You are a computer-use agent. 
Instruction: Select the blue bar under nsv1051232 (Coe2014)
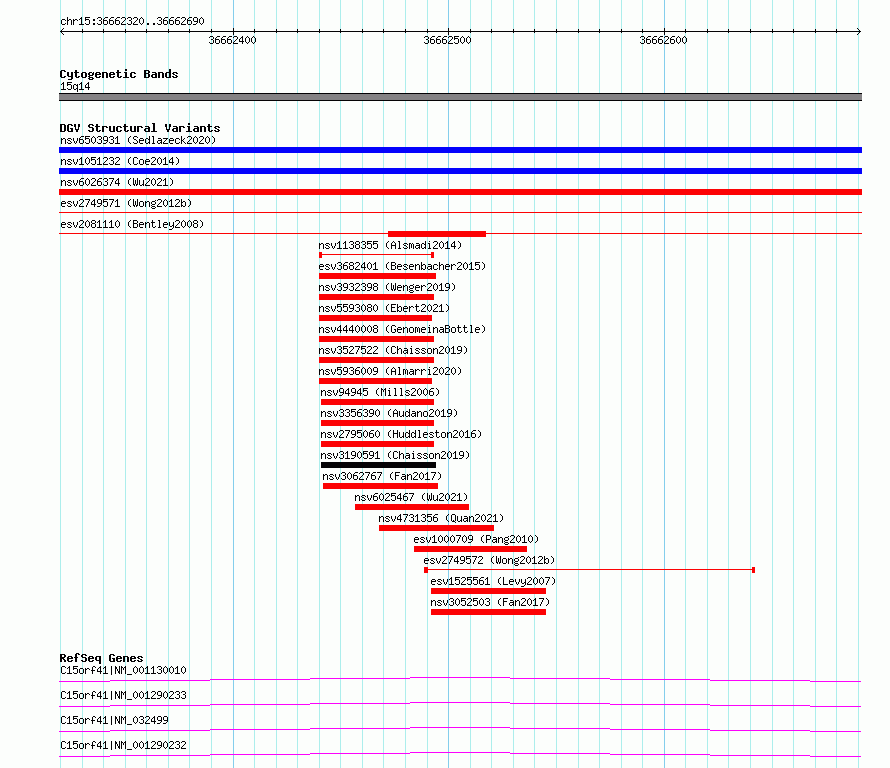point(460,171)
